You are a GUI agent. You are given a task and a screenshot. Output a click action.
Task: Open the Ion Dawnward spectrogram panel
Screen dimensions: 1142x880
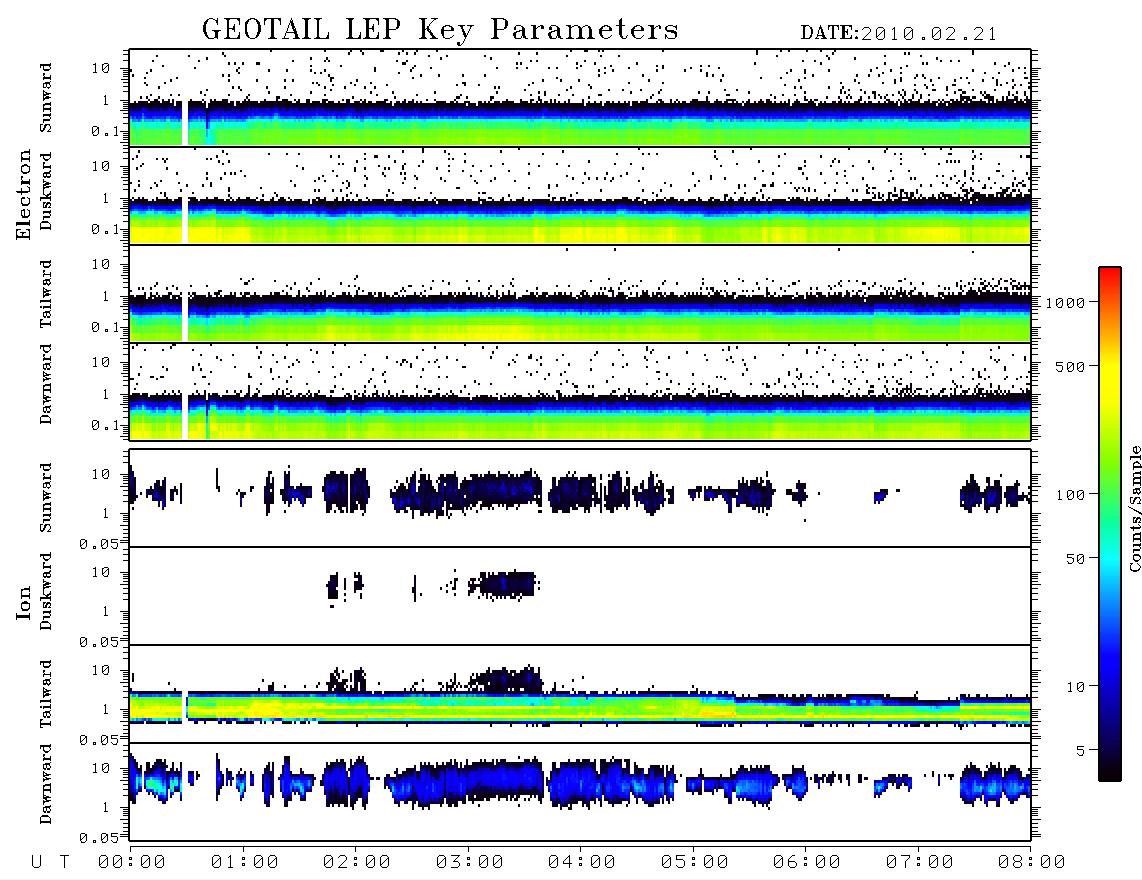pos(580,792)
